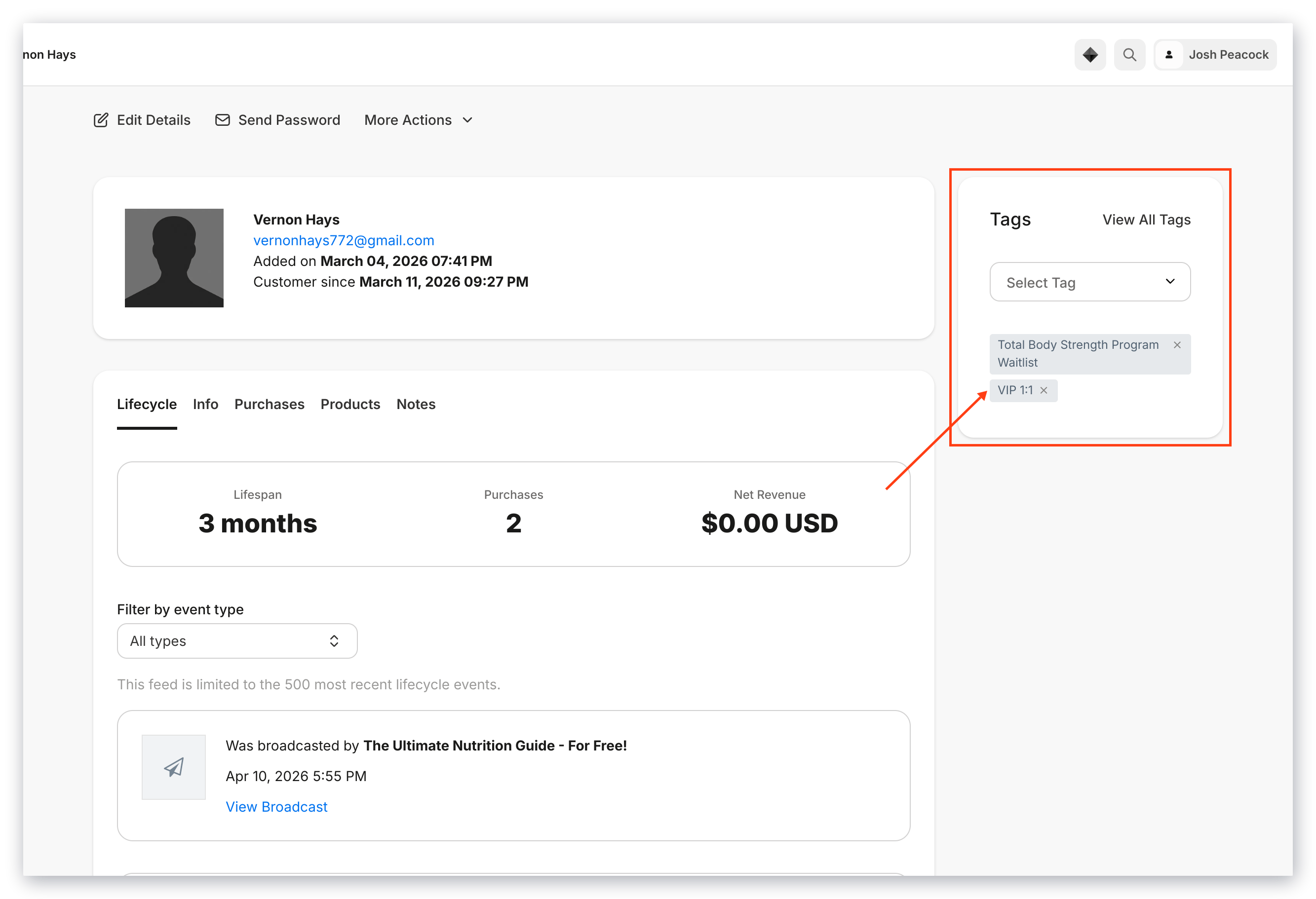Expand the More Actions menu
The image size is (1316, 899).
tap(419, 120)
